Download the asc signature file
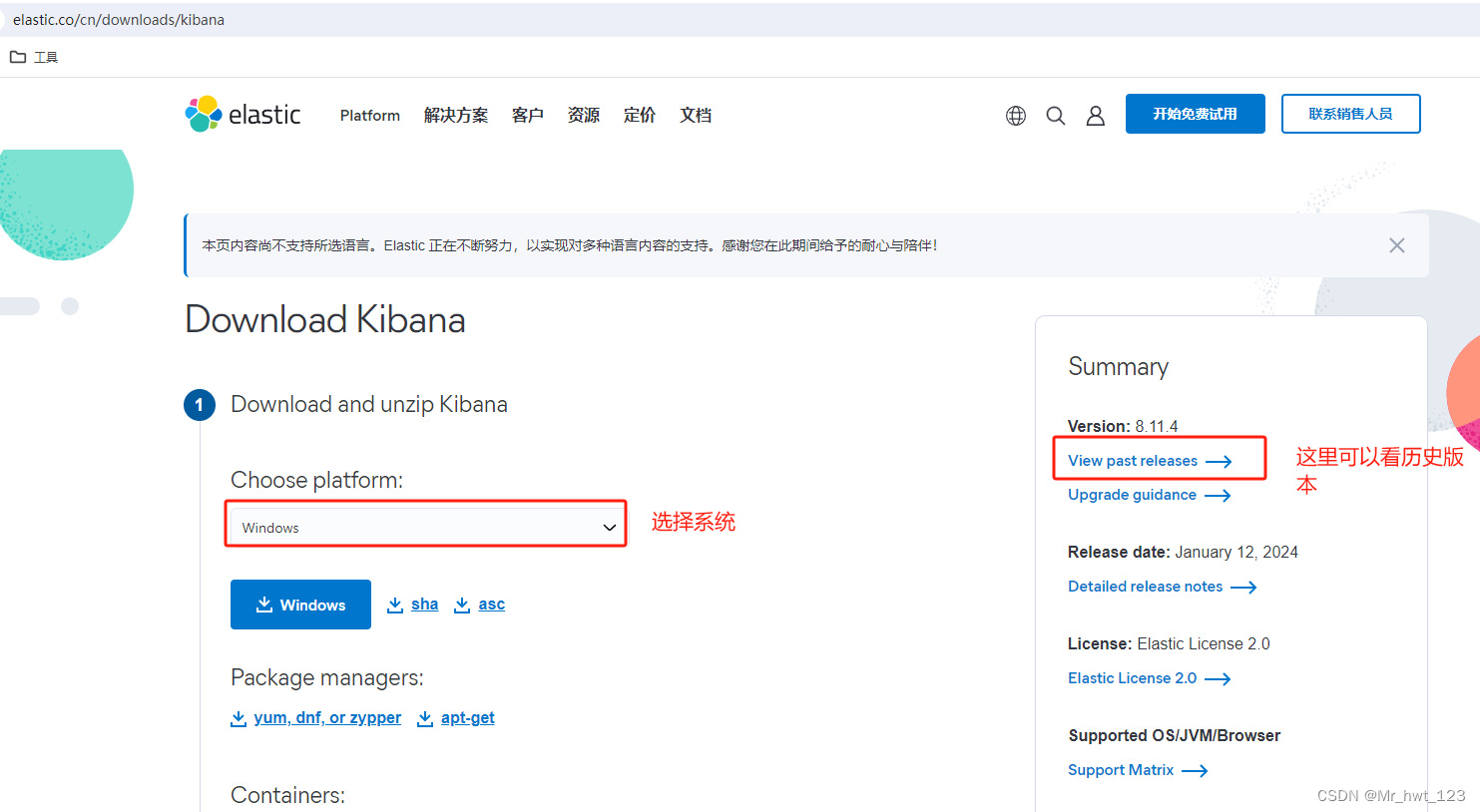Image resolution: width=1480 pixels, height=812 pixels. tap(480, 605)
